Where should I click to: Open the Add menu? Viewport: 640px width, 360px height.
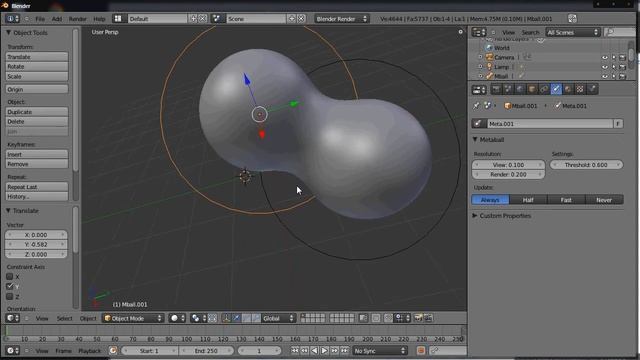[57, 19]
